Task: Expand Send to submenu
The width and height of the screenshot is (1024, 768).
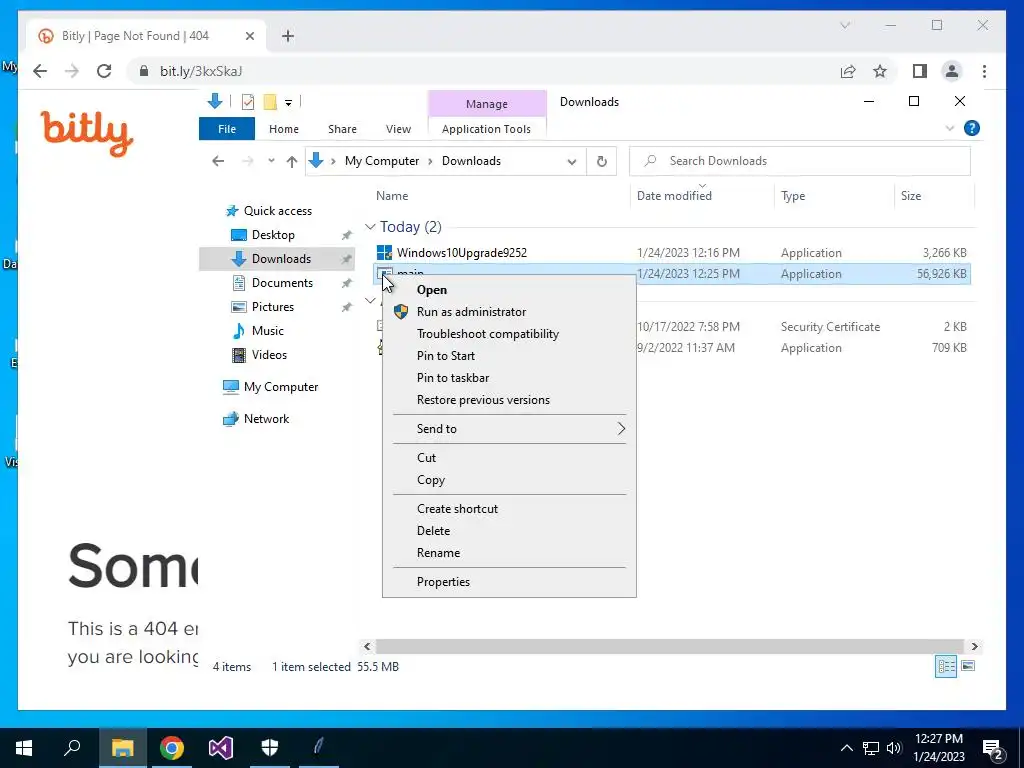Action: [x=509, y=429]
